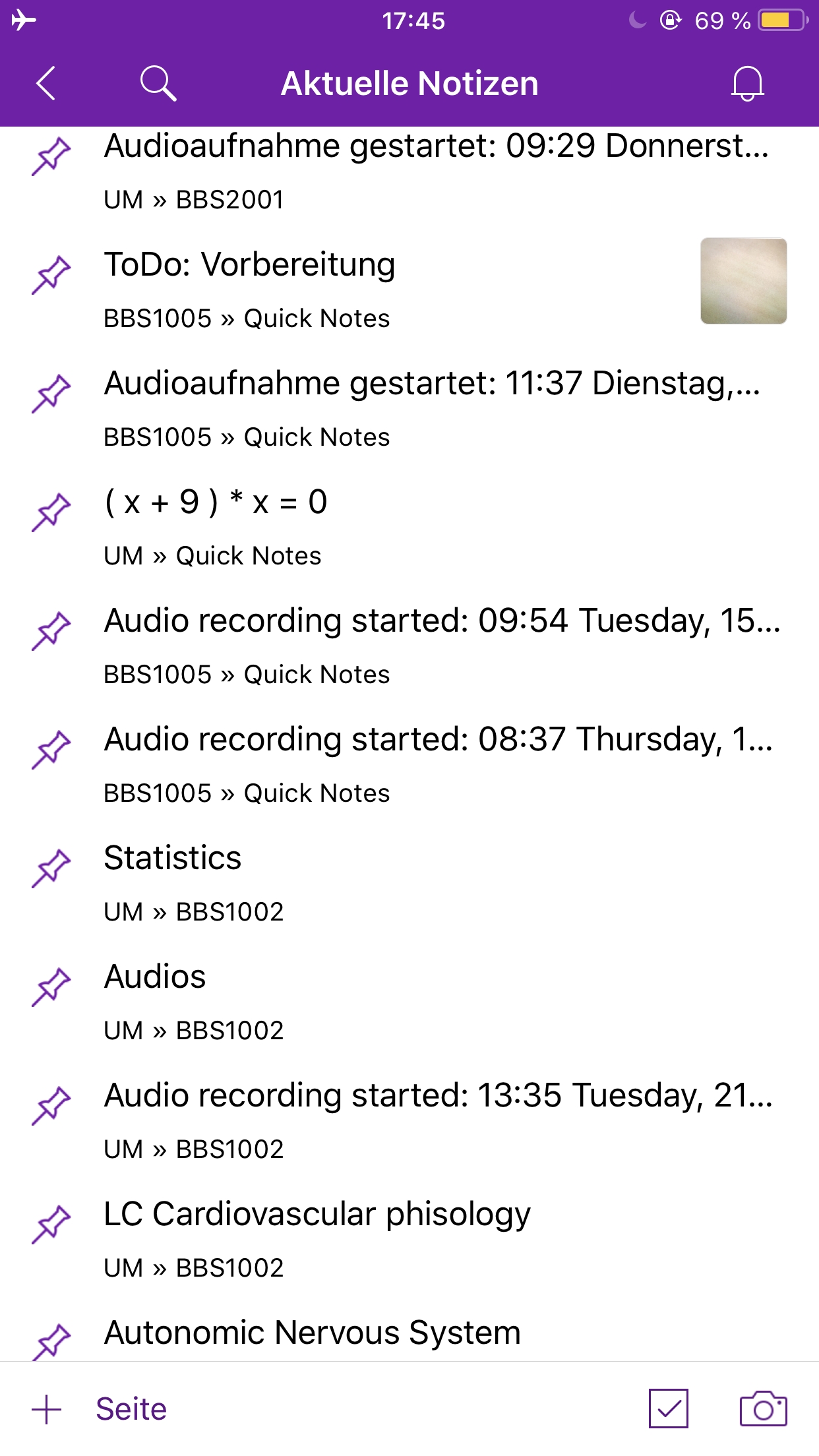
Task: Pin the Audio recording 13:35 Tuesday note
Action: pos(51,1106)
